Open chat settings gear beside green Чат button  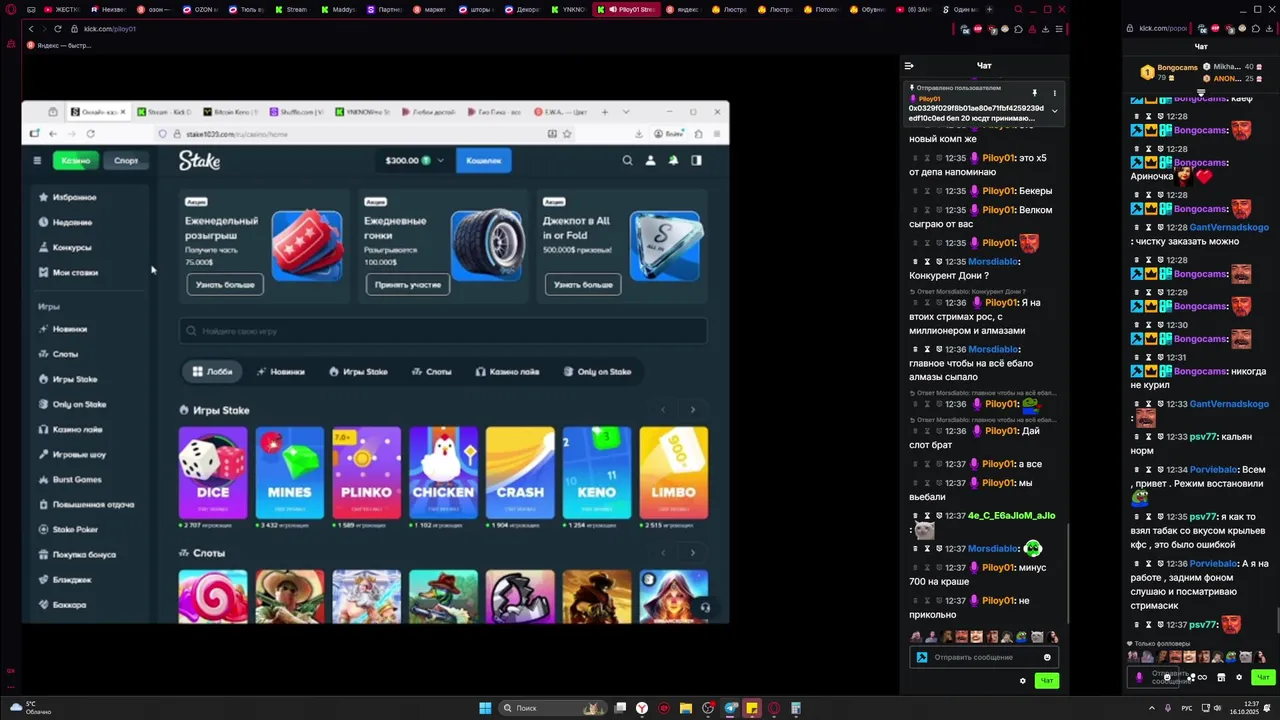(1022, 681)
